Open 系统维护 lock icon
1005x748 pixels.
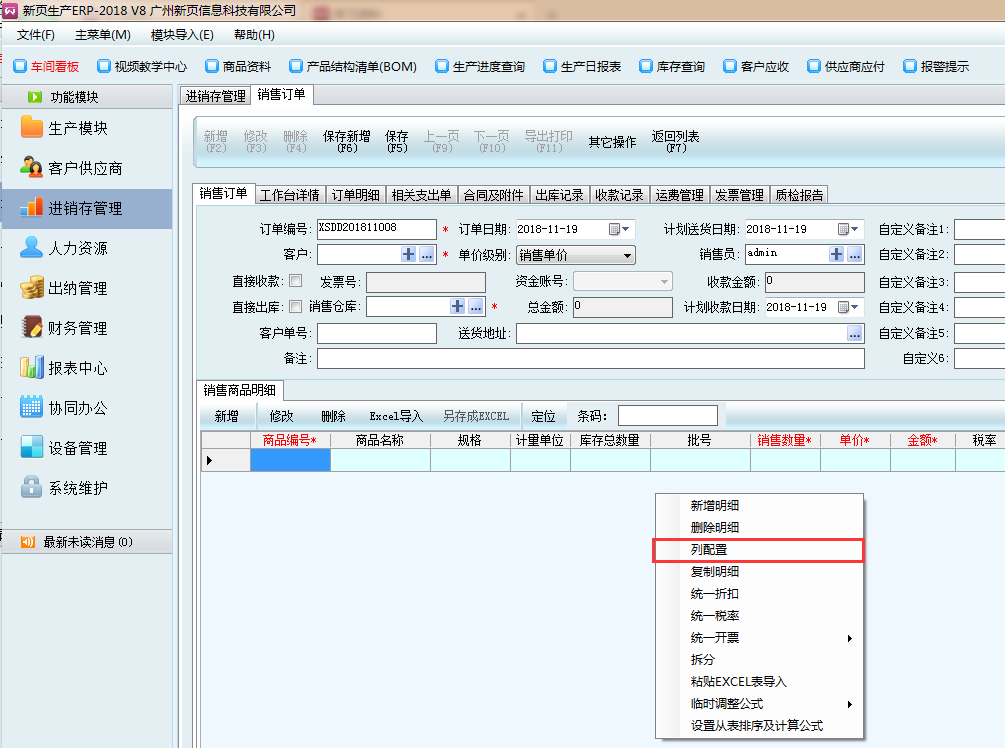click(32, 488)
